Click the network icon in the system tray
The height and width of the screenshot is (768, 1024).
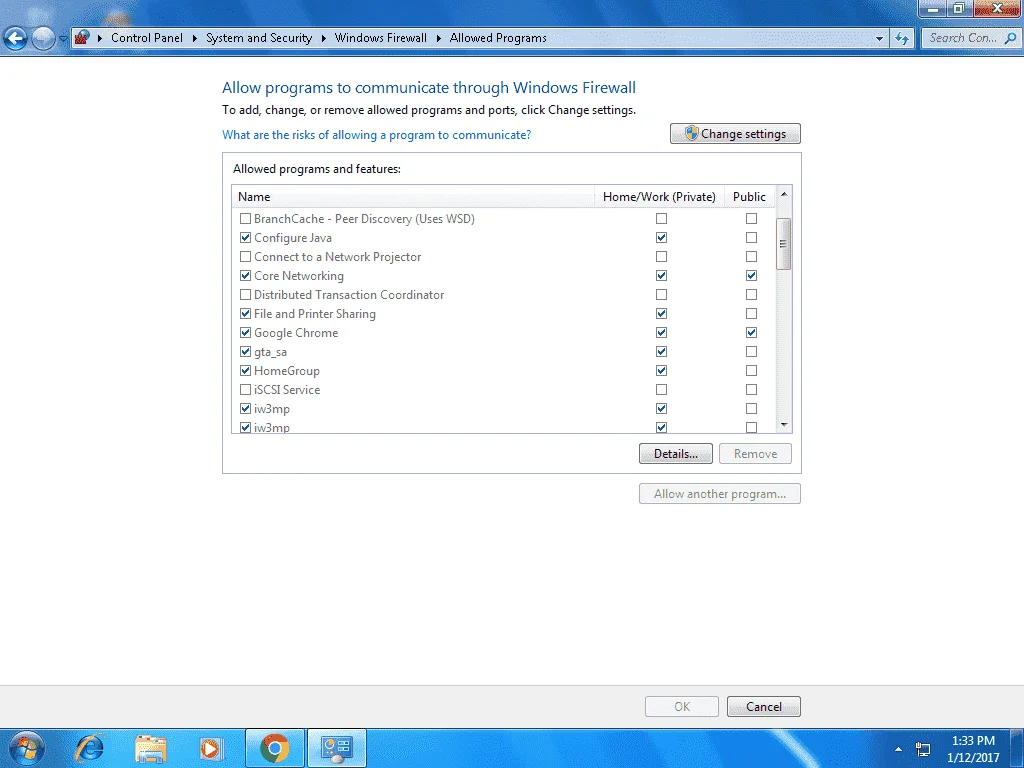923,749
